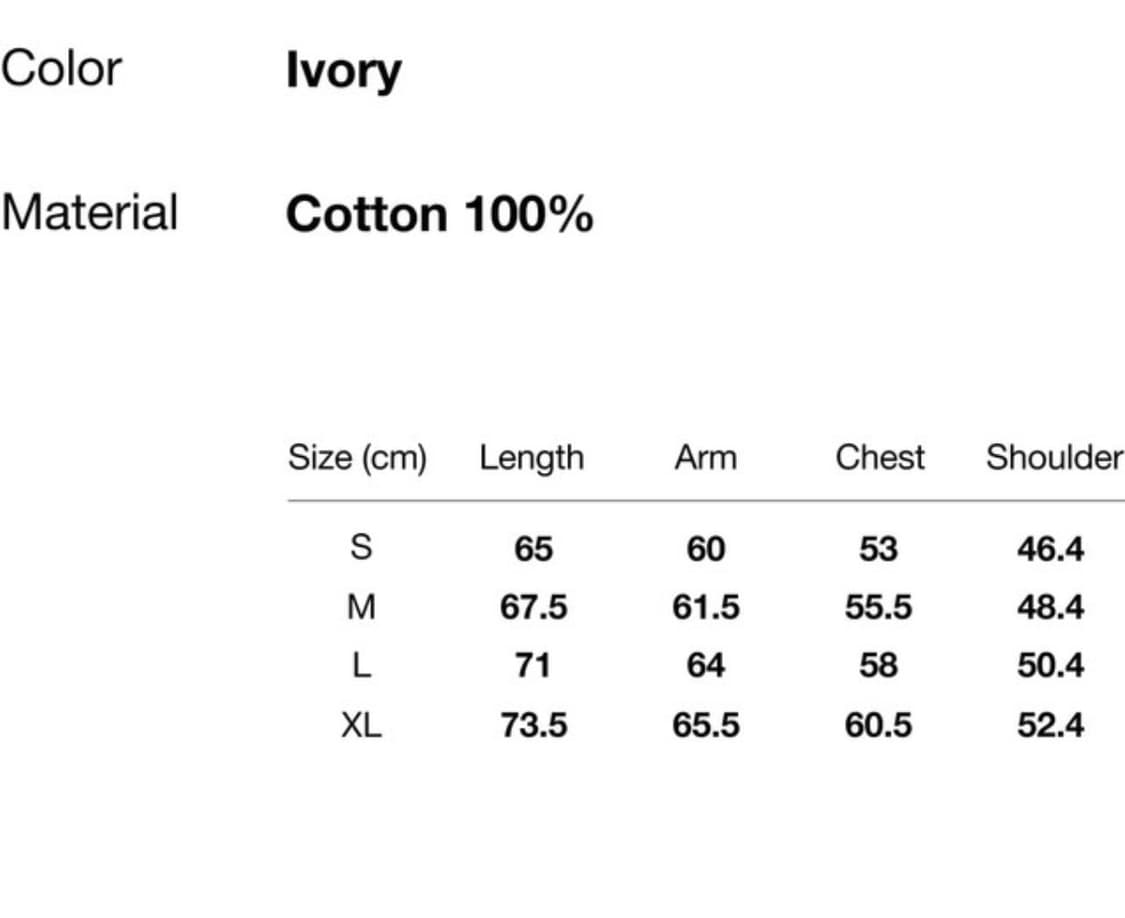Select the L size row label
The image size is (1125, 918).
(x=361, y=666)
